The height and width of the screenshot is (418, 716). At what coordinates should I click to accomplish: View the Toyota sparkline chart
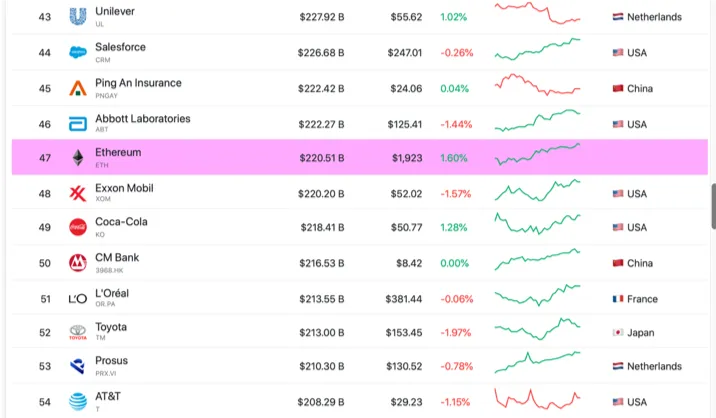pos(537,329)
